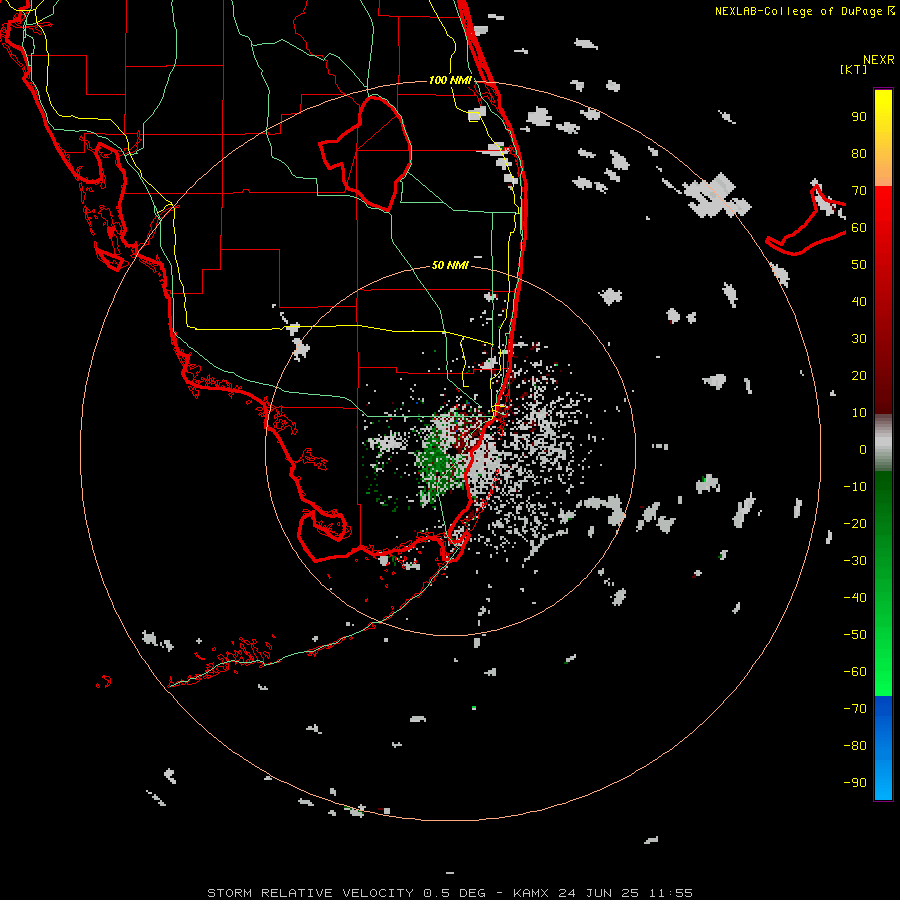This screenshot has height=900, width=900.
Task: Click the 30 value on velocity scale
Action: [859, 339]
